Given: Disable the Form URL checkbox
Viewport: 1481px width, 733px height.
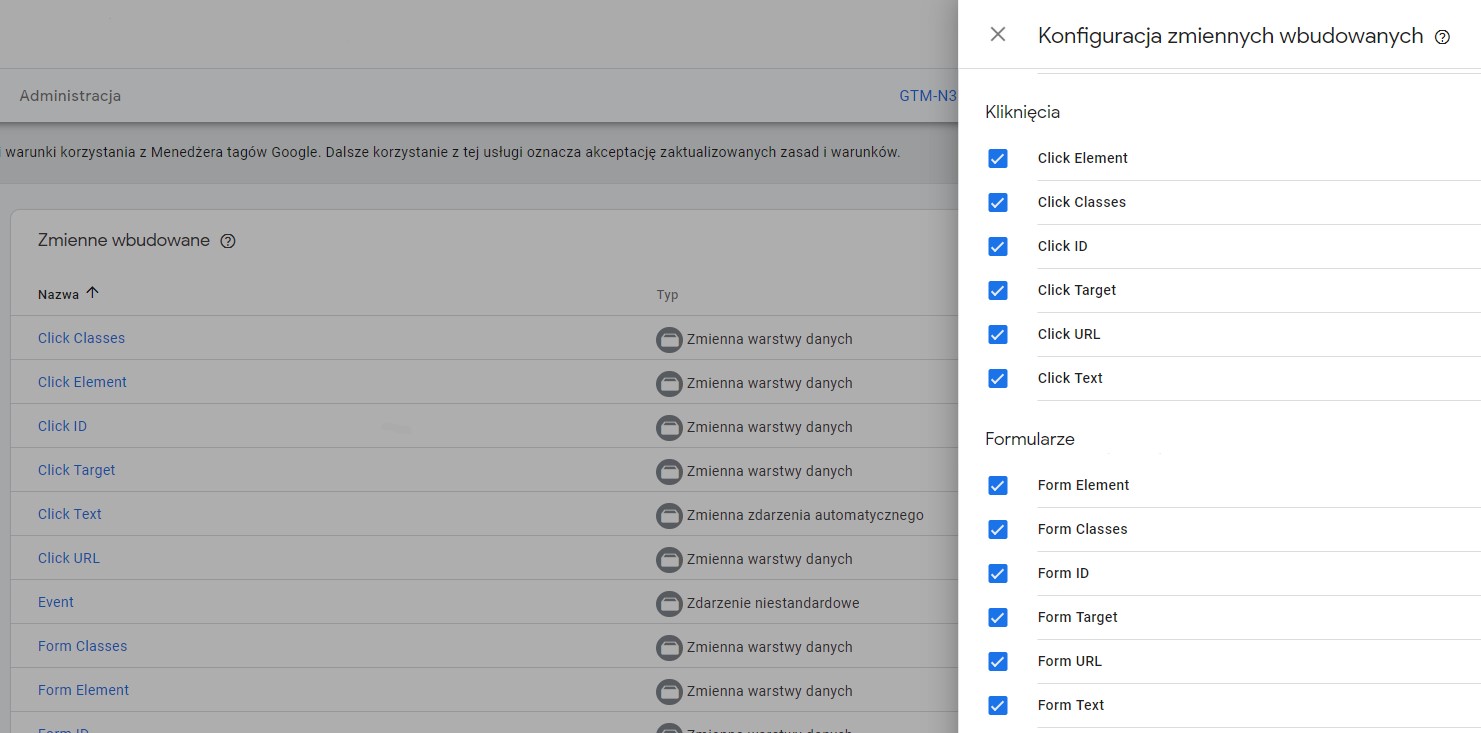Looking at the screenshot, I should click(997, 661).
